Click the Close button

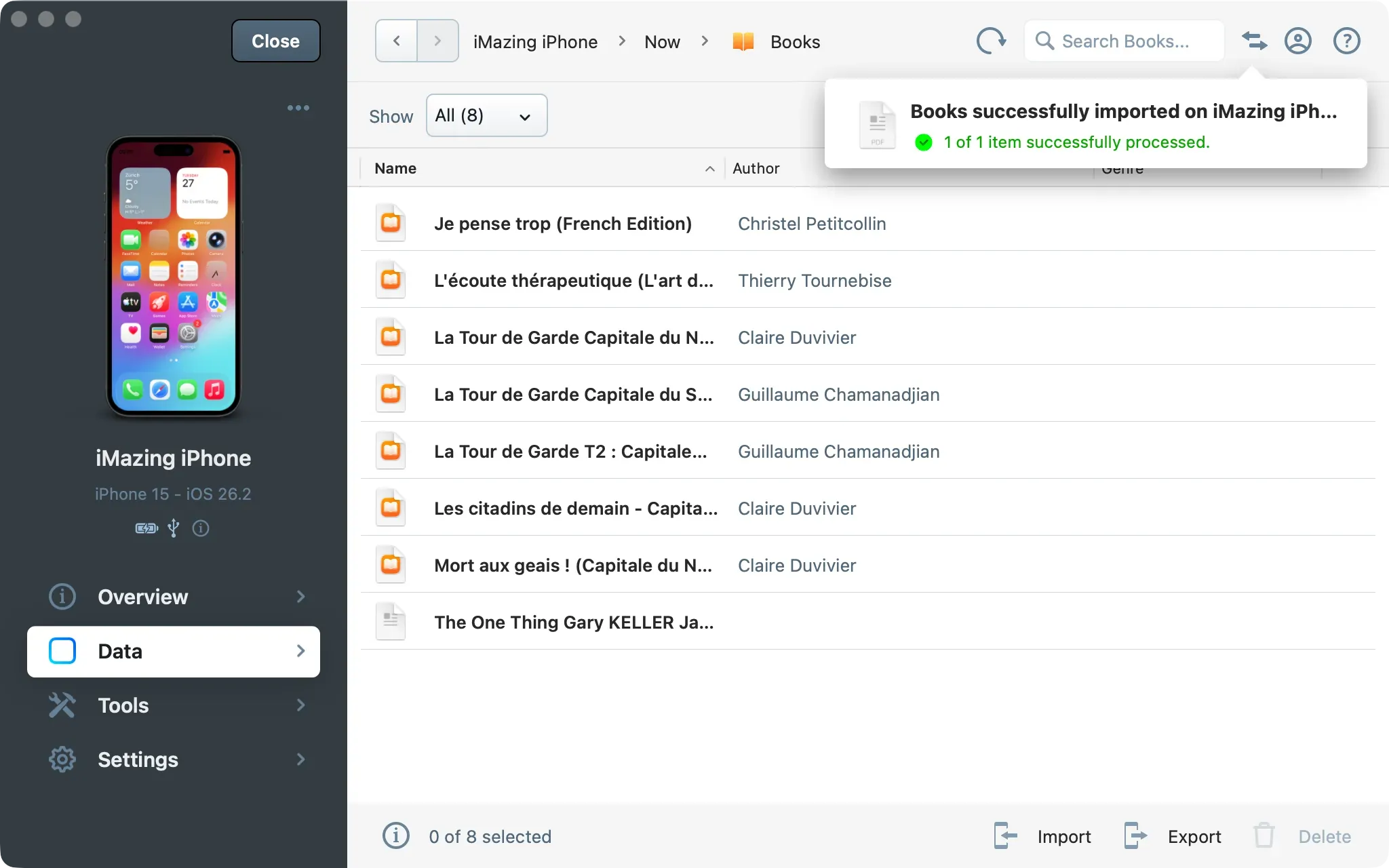click(275, 41)
